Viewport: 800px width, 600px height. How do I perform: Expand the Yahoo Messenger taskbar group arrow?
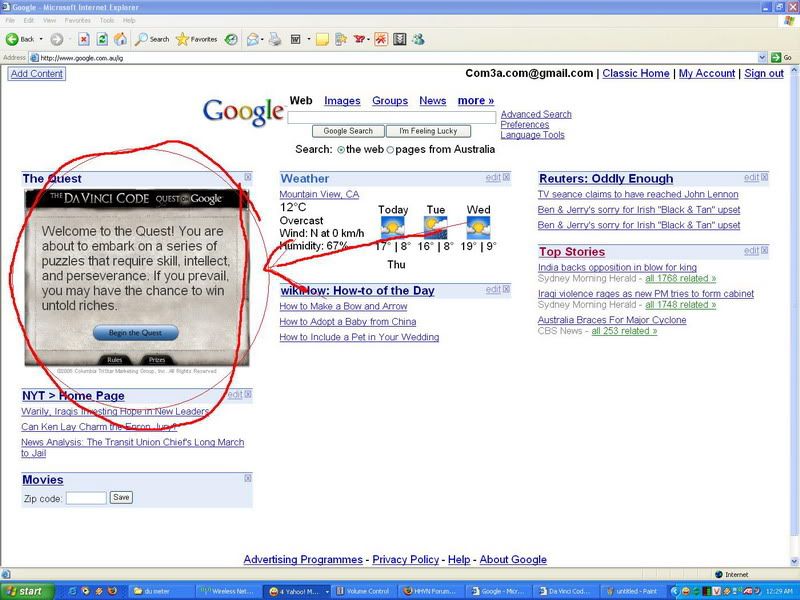coord(327,591)
